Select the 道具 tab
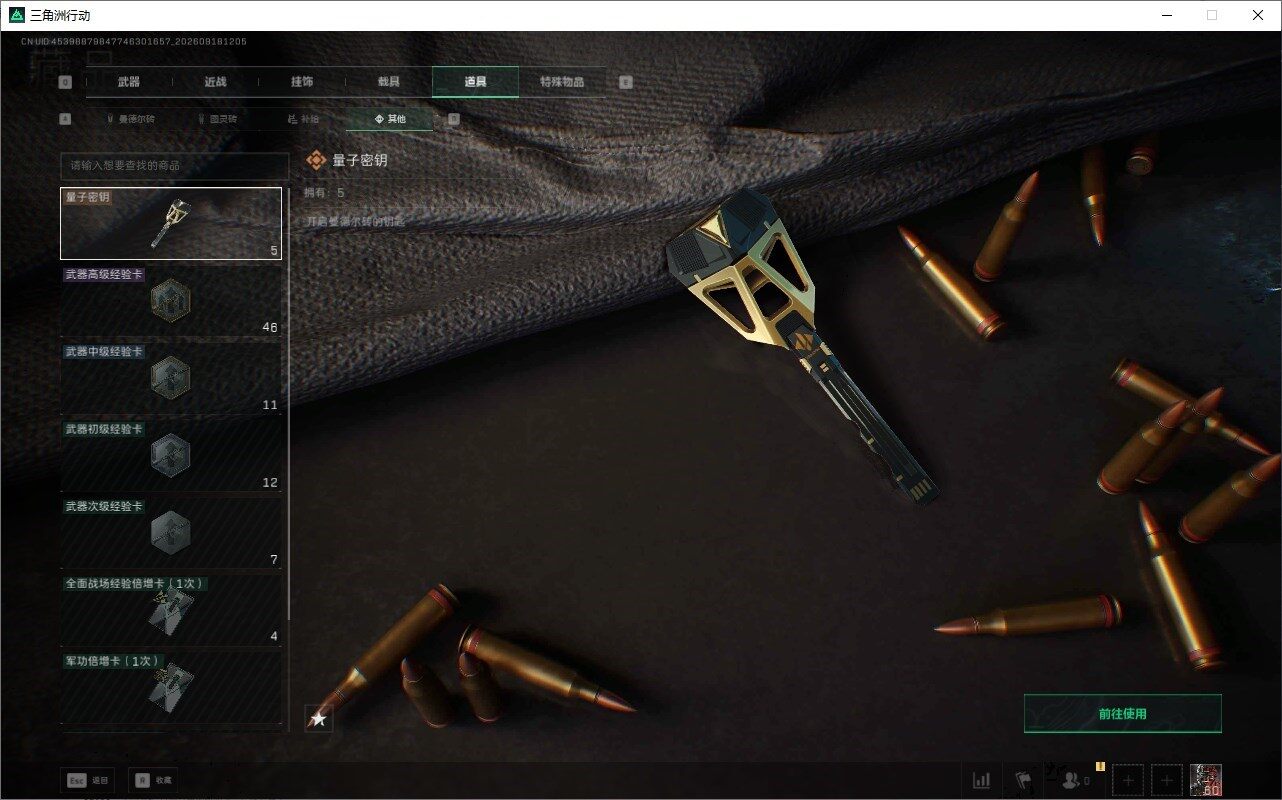The image size is (1282, 800). click(475, 82)
